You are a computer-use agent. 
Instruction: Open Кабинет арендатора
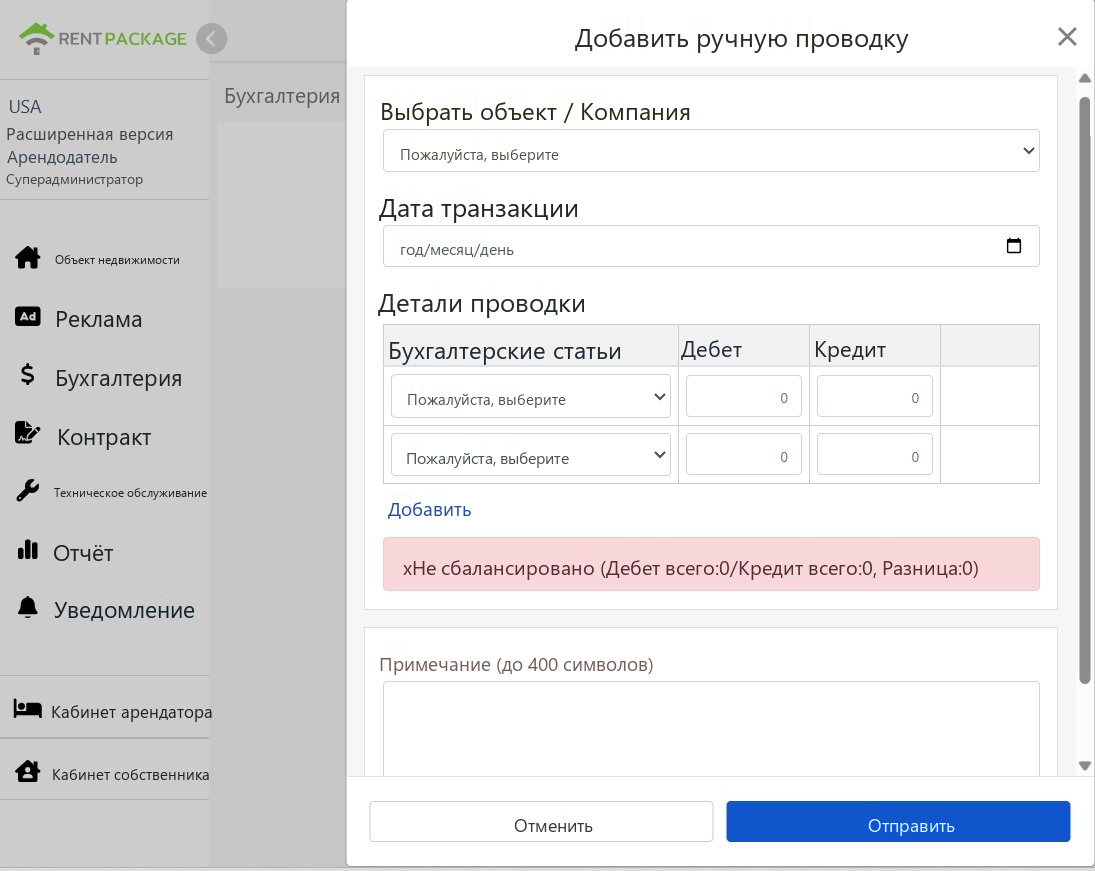[x=131, y=712]
